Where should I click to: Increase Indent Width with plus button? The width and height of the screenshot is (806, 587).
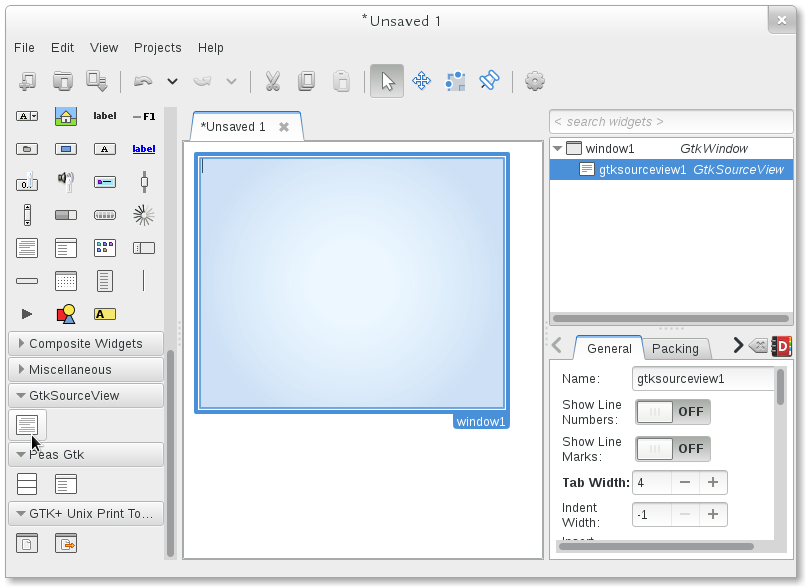pyautogui.click(x=712, y=515)
